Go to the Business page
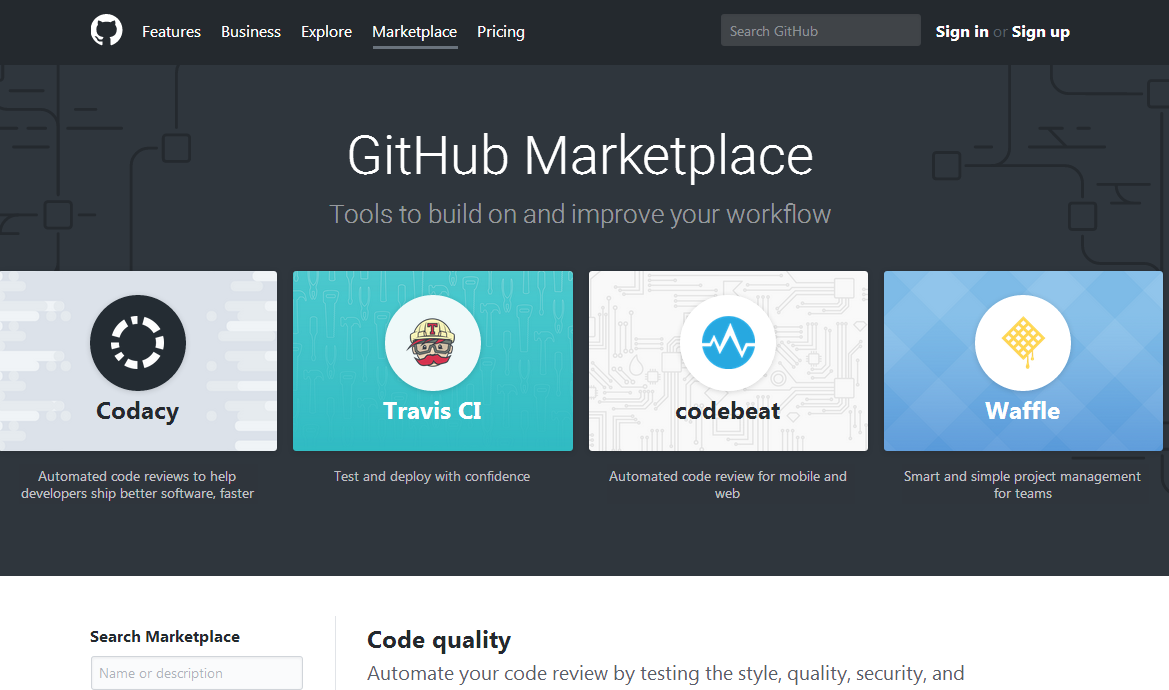Image resolution: width=1169 pixels, height=690 pixels. coord(250,32)
